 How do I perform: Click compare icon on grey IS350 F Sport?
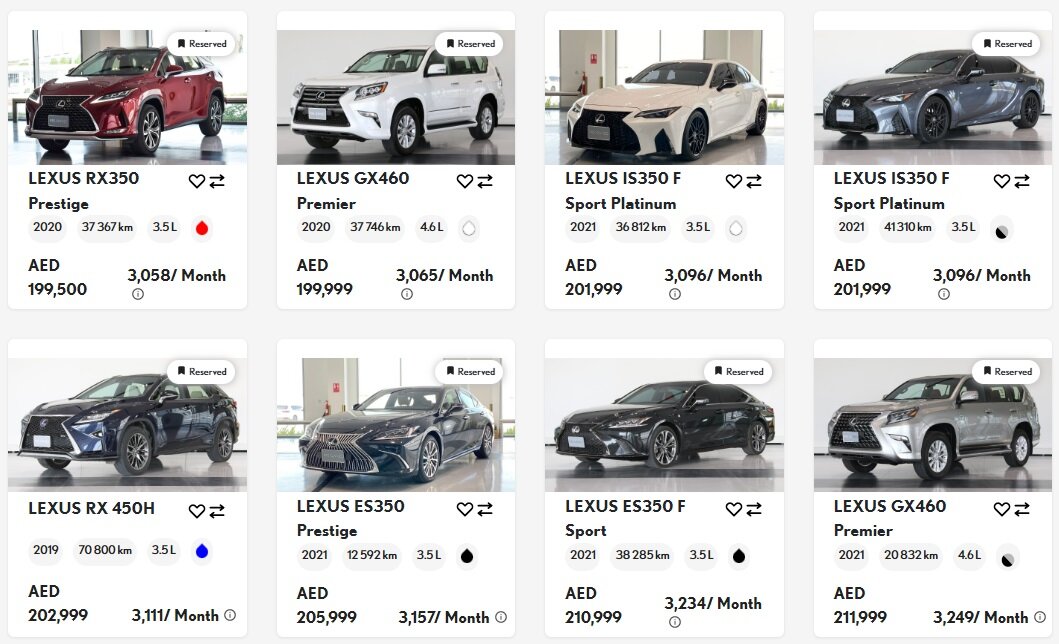click(x=1022, y=181)
